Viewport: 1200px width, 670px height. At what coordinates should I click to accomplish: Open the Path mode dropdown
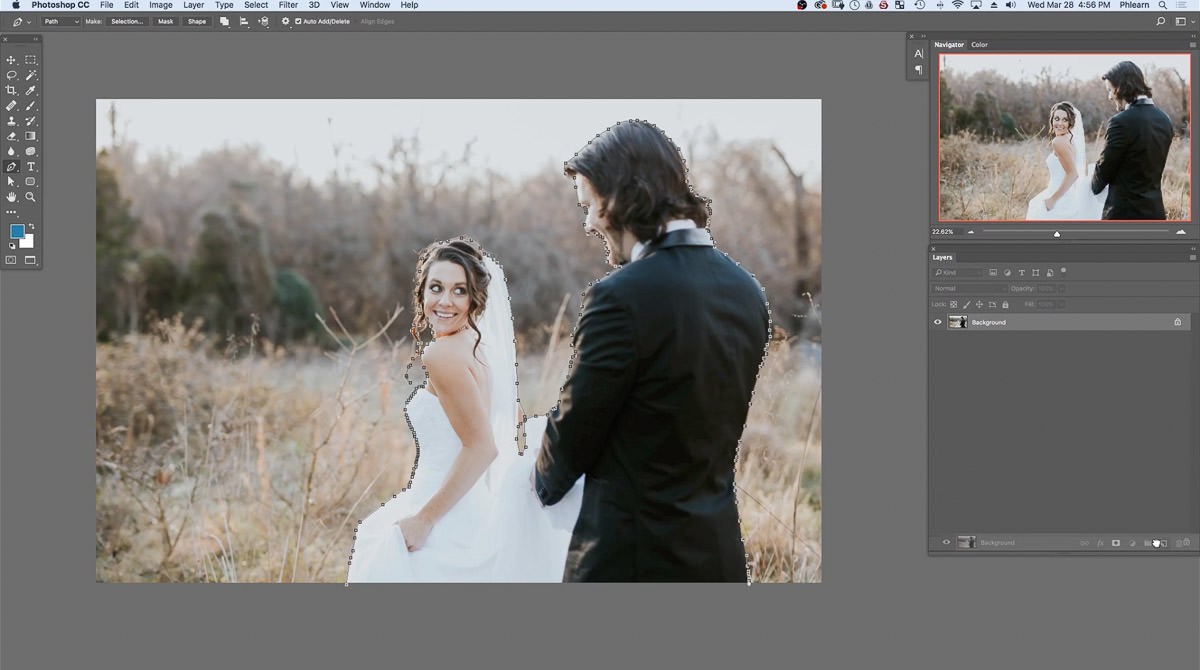[x=60, y=21]
